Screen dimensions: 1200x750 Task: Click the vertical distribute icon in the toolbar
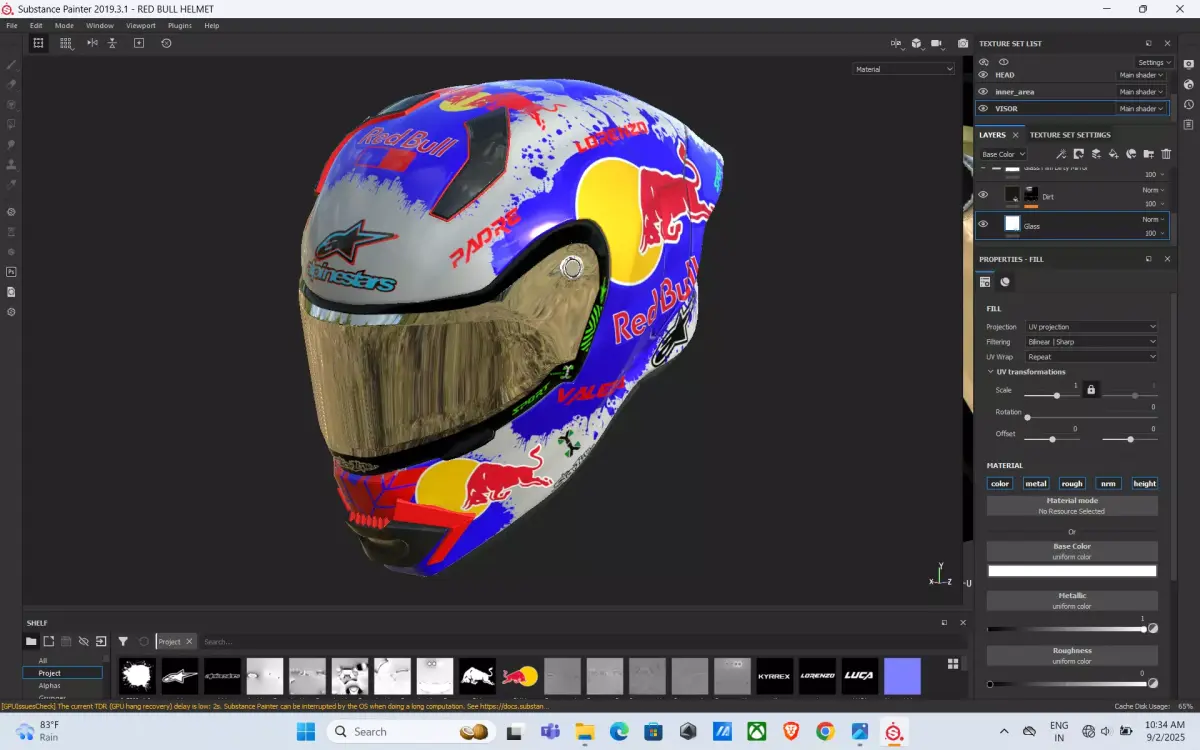tap(112, 43)
